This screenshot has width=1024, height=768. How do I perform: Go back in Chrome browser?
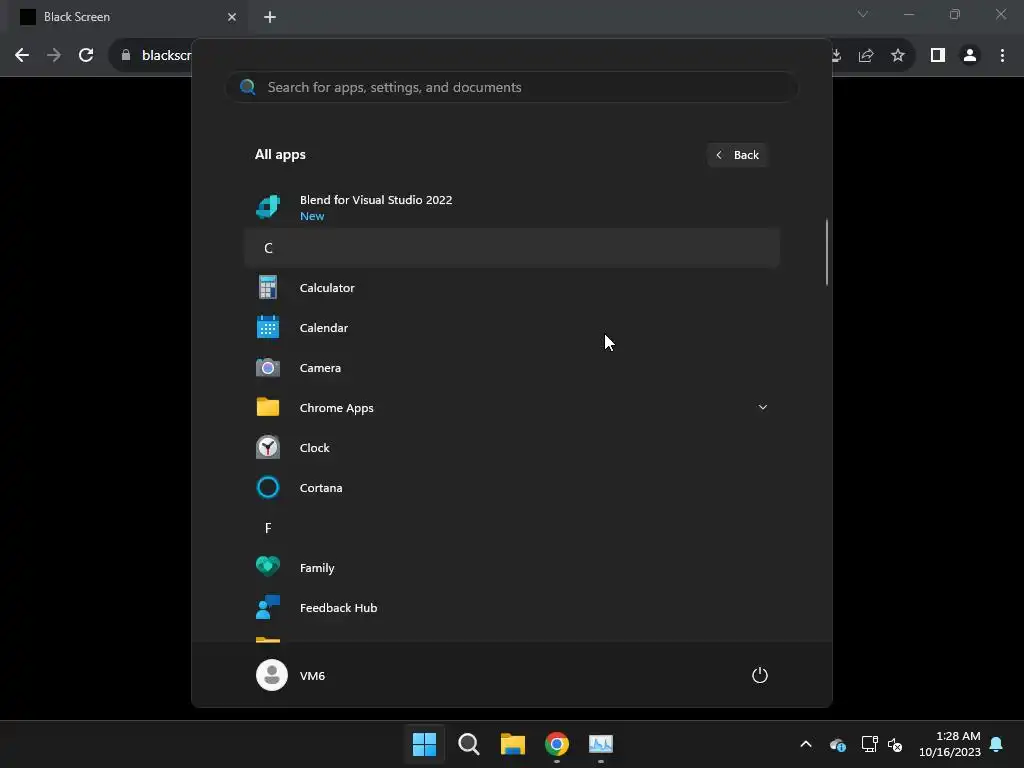(x=22, y=55)
